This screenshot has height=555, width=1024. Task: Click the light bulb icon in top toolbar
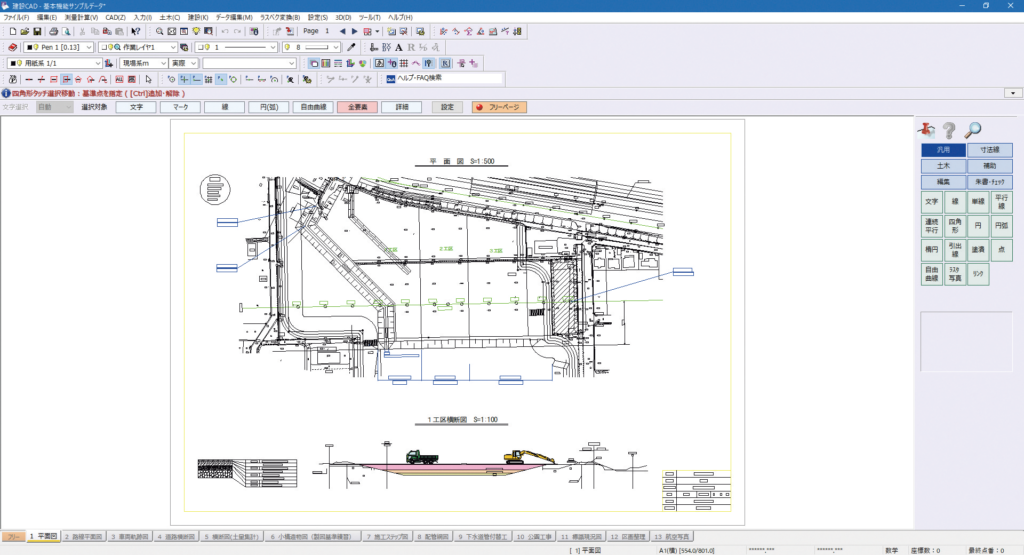196,31
